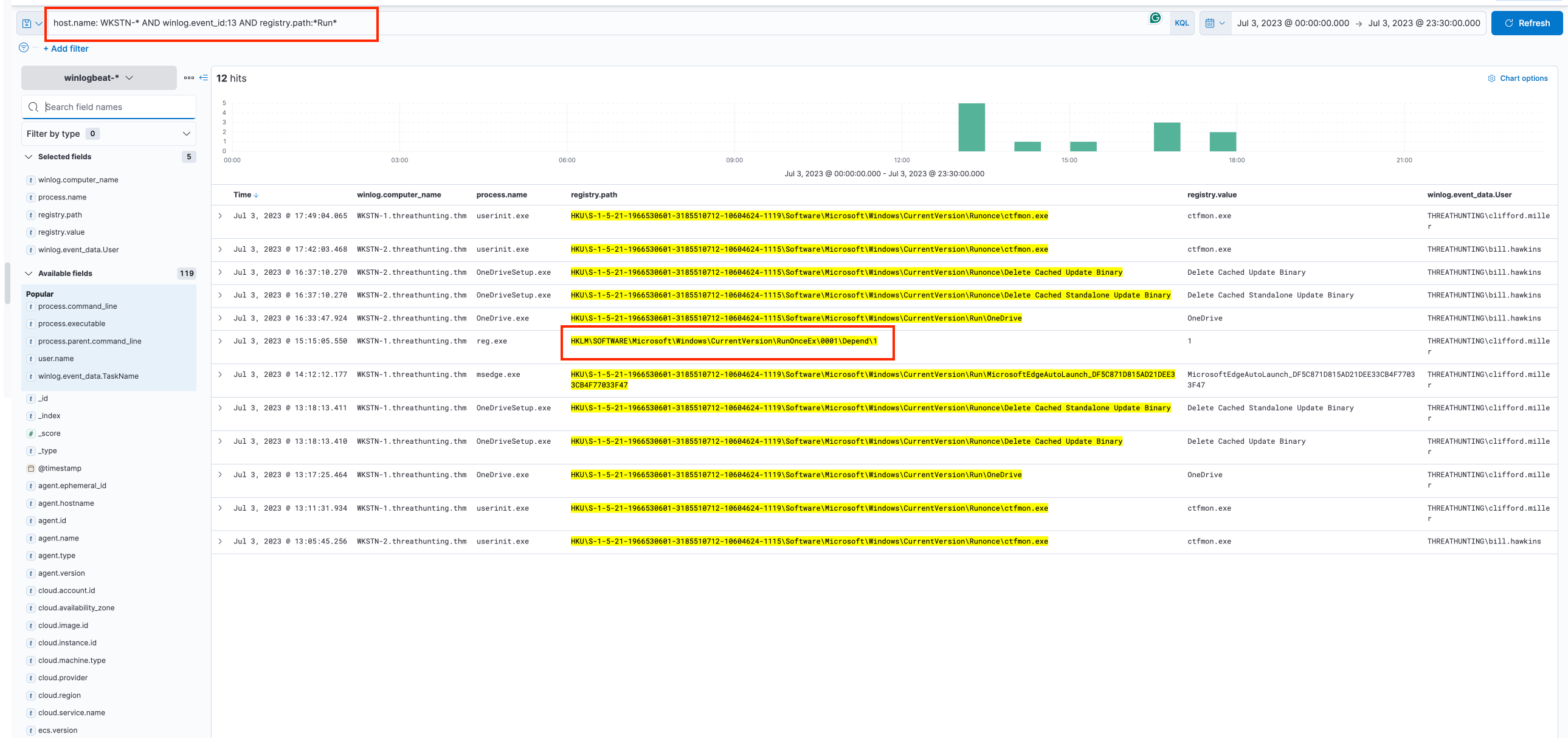This screenshot has height=738, width=1568.
Task: Switch query language via KQL button
Action: pyautogui.click(x=1181, y=23)
